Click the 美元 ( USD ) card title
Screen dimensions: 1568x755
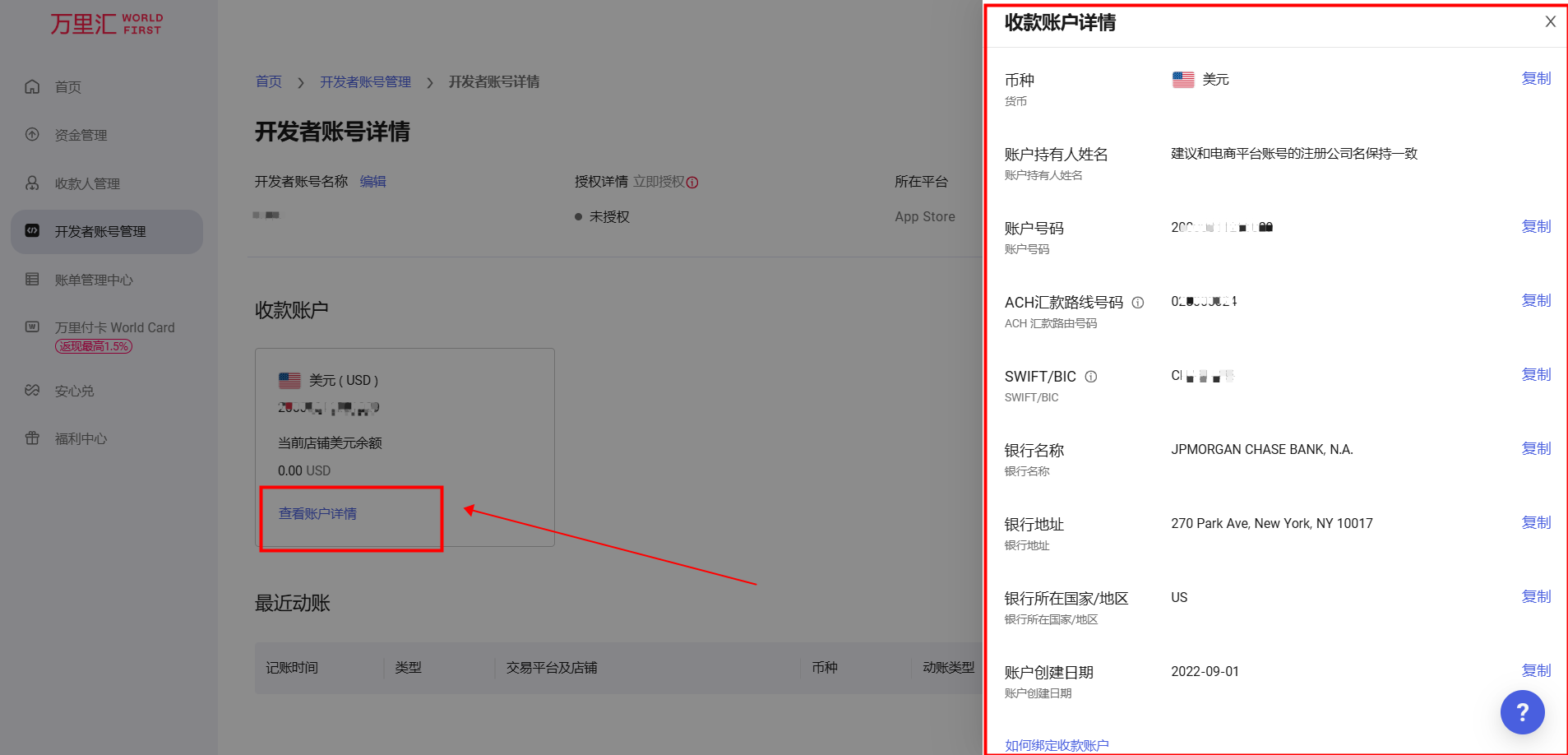[x=344, y=381]
